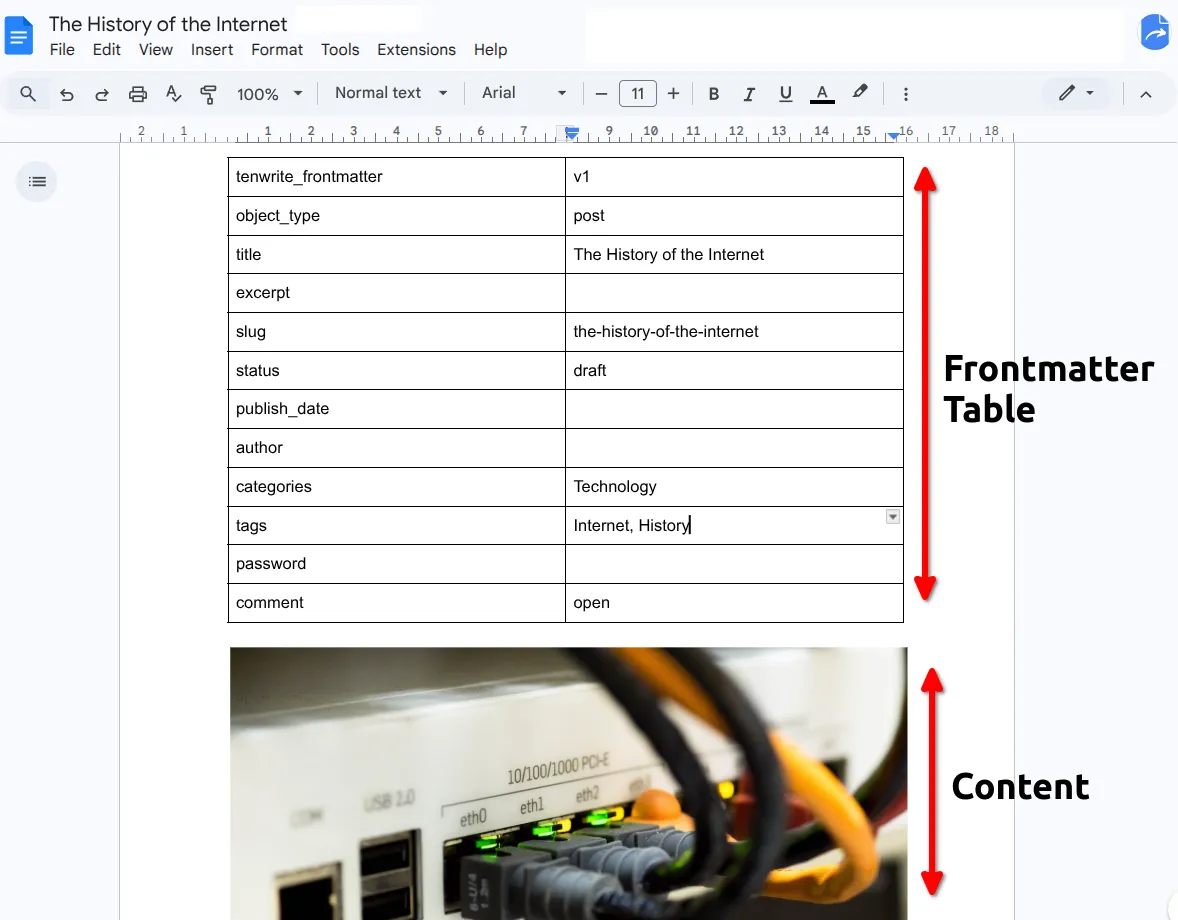This screenshot has width=1178, height=920.
Task: Redo the last change
Action: click(x=101, y=93)
